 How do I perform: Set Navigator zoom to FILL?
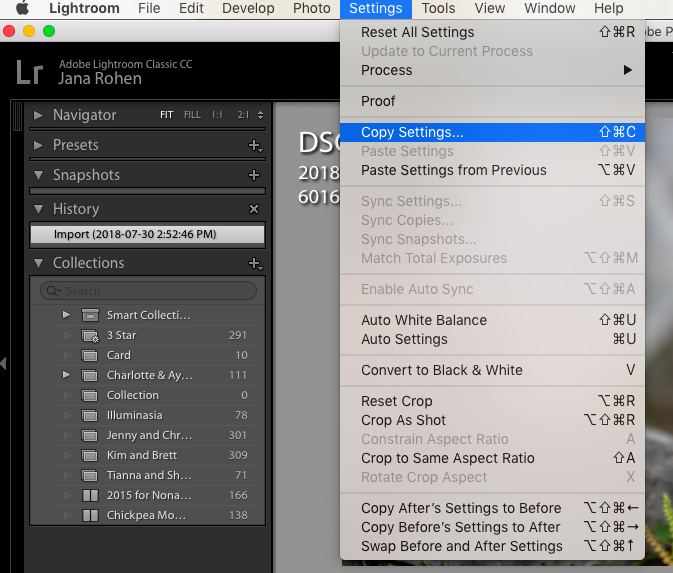coord(192,115)
